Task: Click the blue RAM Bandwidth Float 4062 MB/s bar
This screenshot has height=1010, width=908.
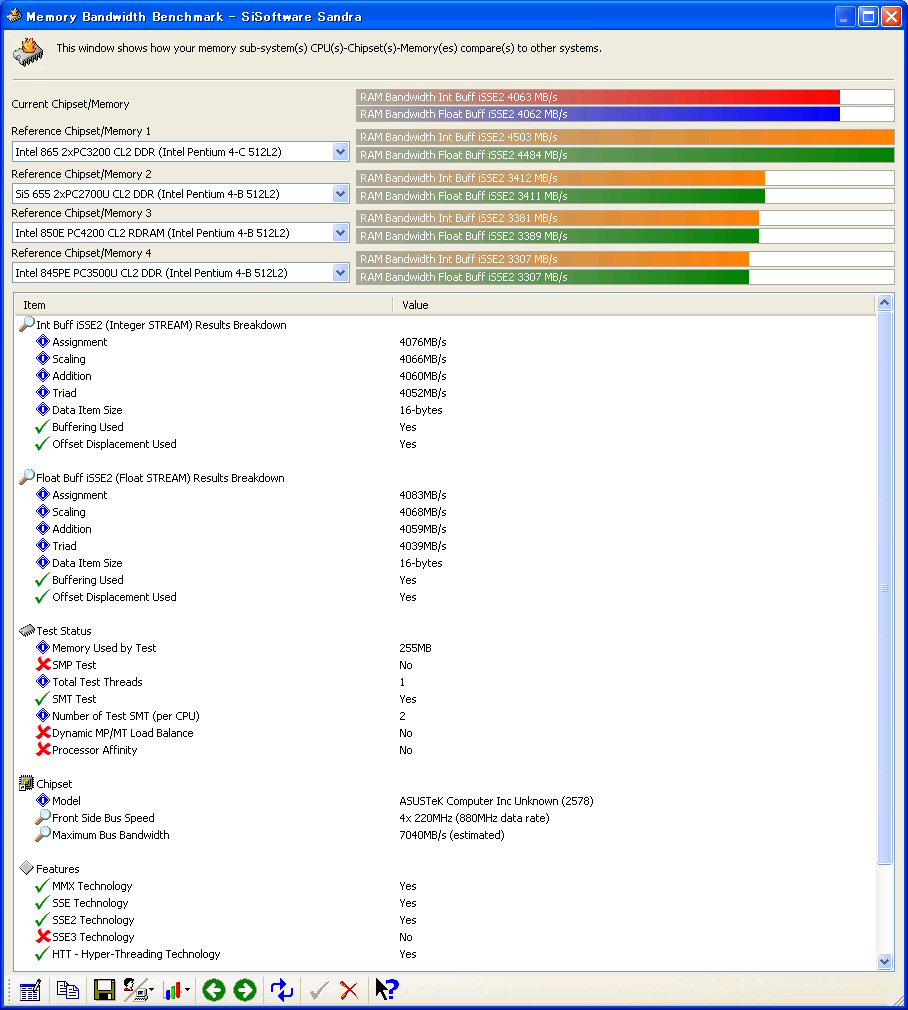Action: point(625,114)
